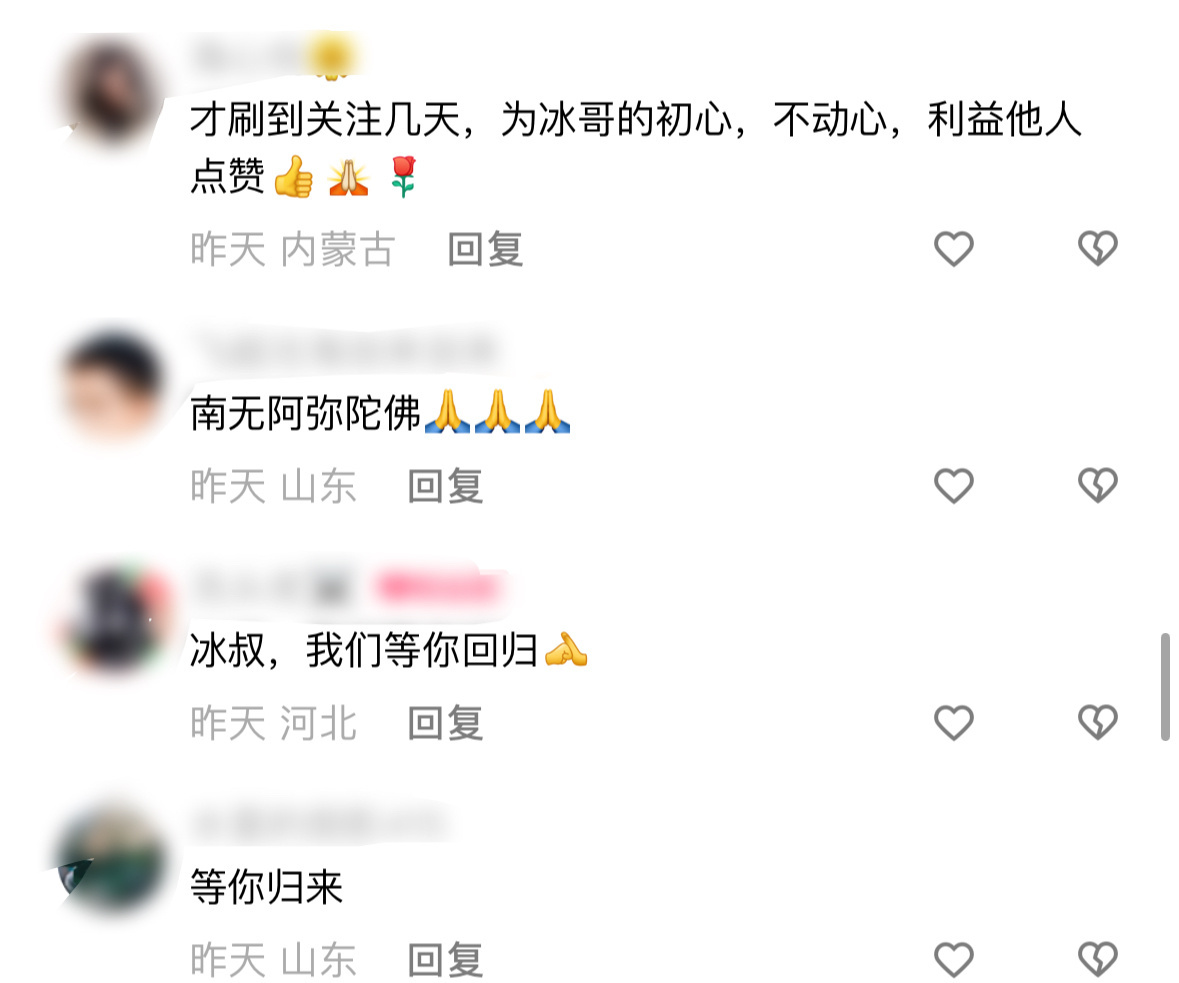Dislike the 等你归来 comment

tap(1098, 959)
